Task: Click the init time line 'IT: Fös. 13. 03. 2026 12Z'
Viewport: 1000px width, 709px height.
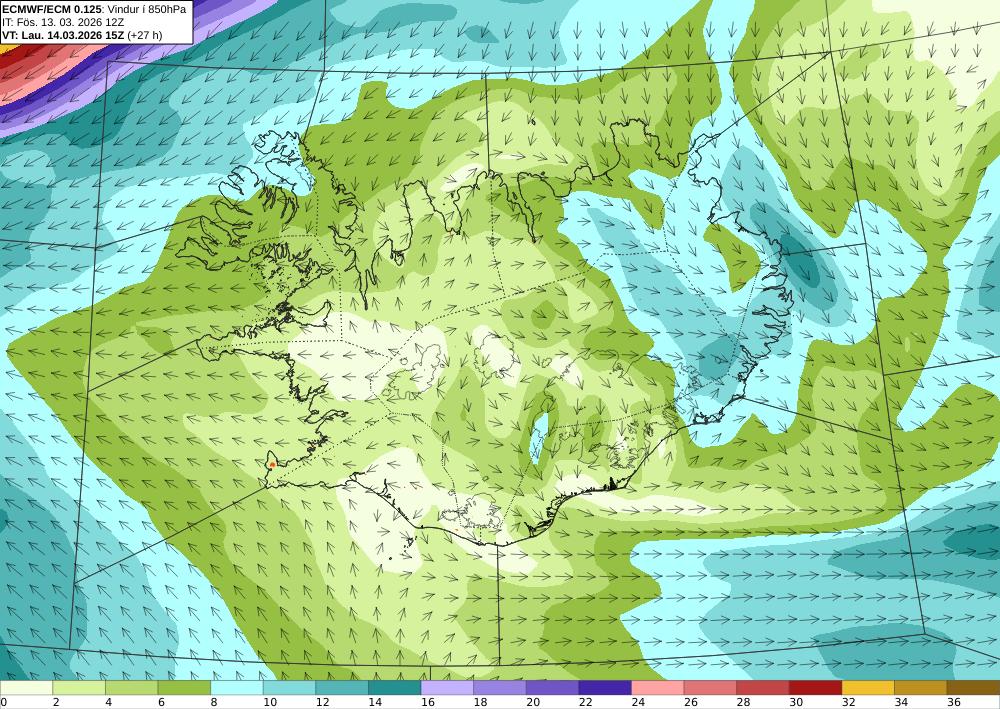Action: [63, 22]
